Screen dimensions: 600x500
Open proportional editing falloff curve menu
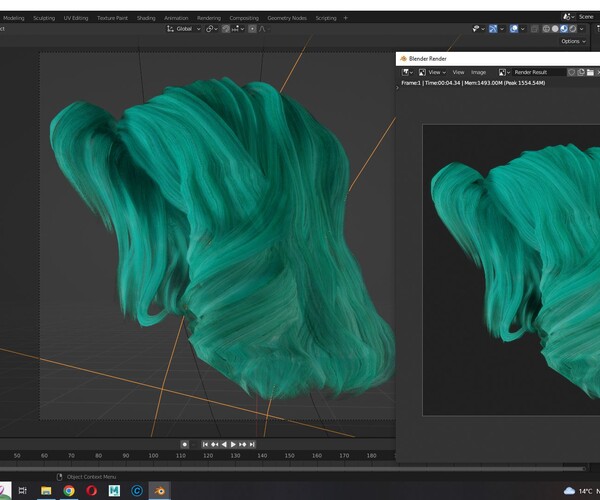click(264, 29)
